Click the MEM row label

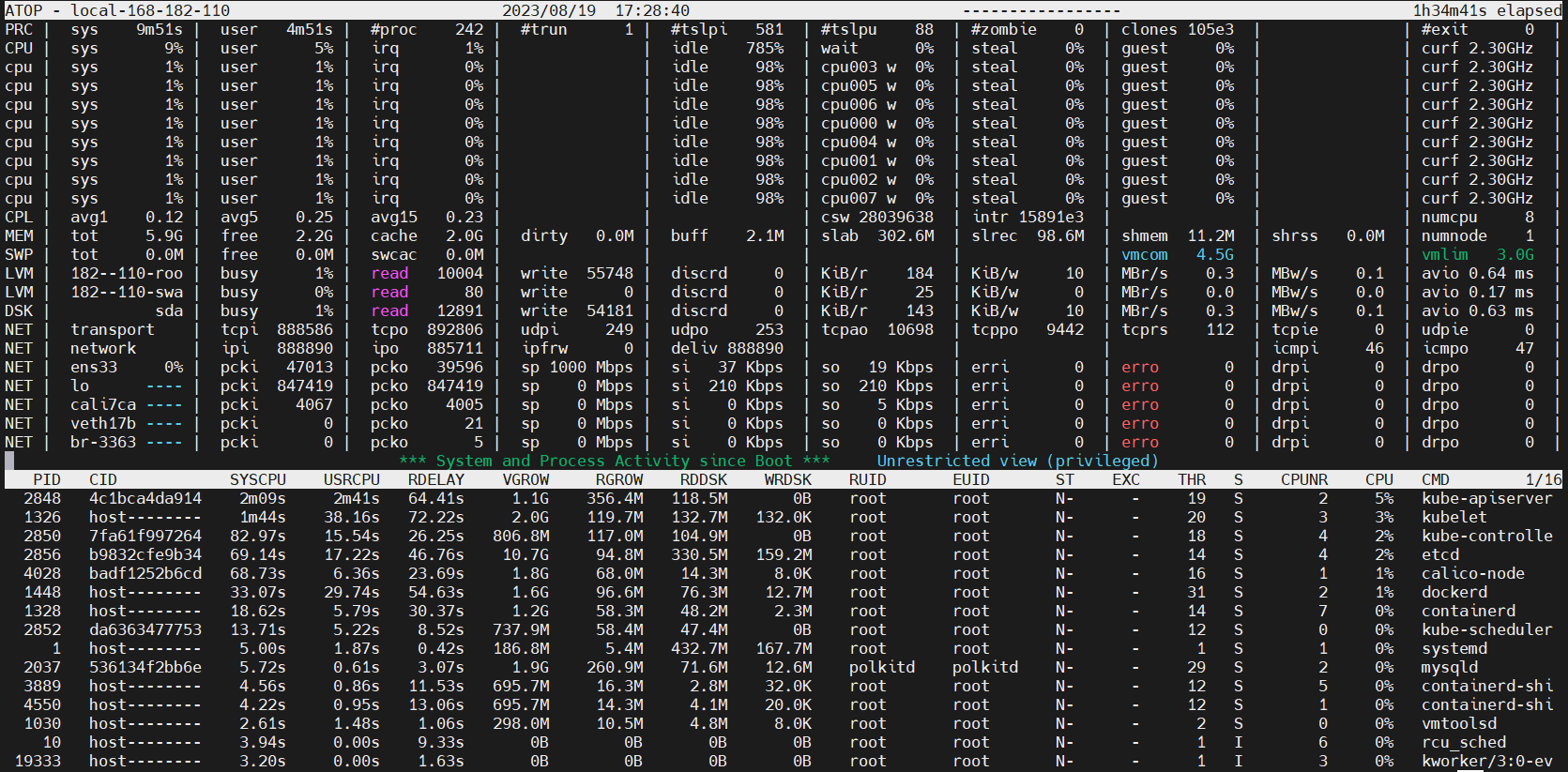tap(19, 235)
